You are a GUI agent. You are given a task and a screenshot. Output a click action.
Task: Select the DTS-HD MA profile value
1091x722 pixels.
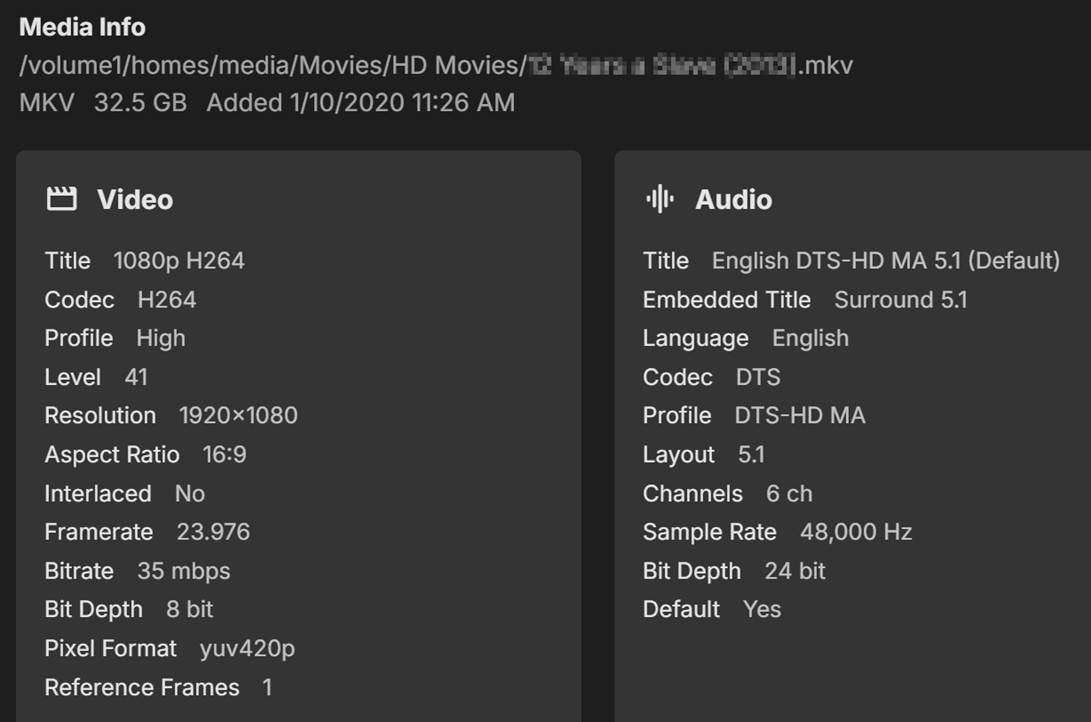(x=800, y=416)
